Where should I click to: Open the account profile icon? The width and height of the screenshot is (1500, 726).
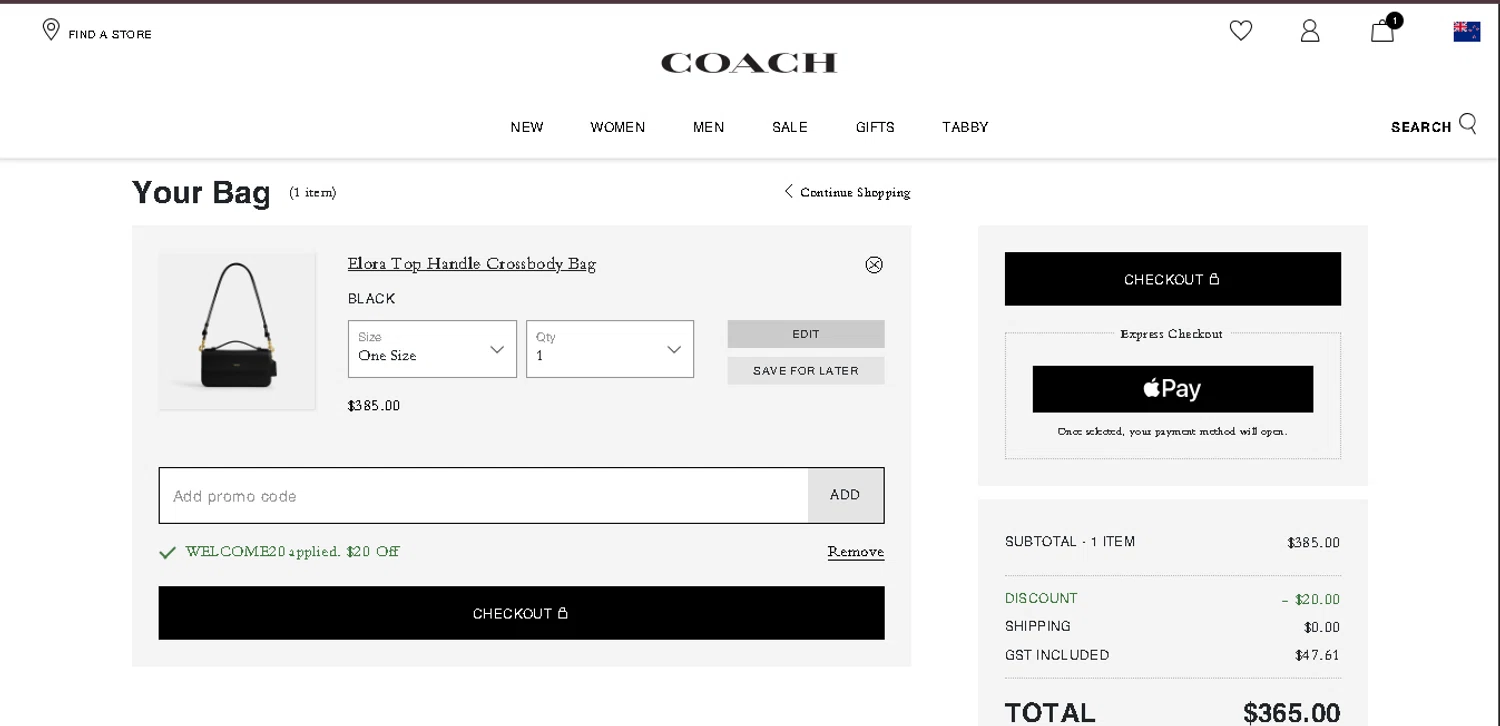point(1310,31)
